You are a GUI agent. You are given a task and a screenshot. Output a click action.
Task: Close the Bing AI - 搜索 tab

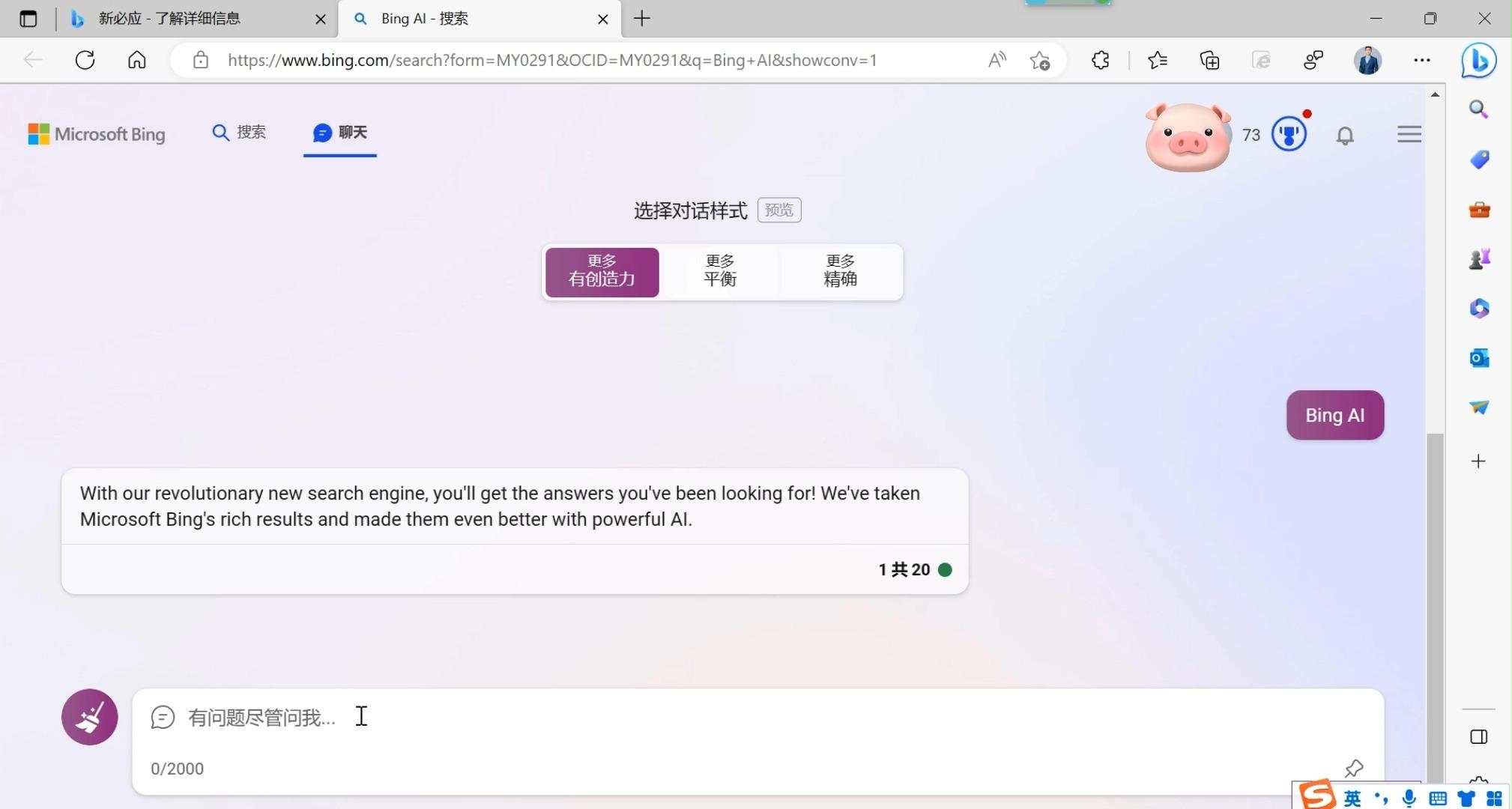pos(603,19)
